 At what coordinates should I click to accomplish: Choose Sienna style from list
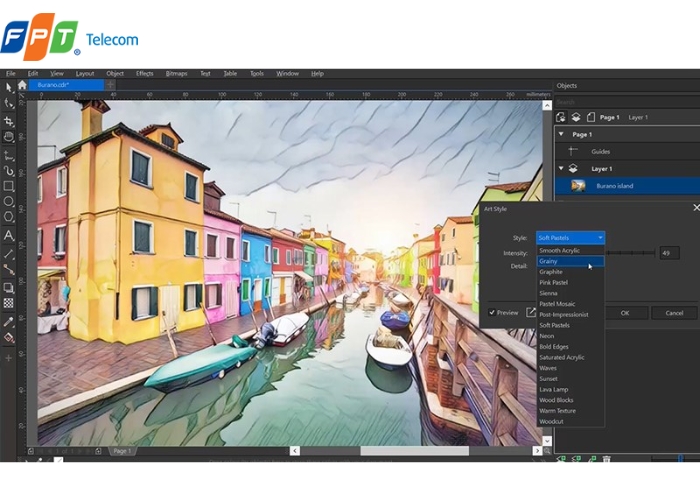[571, 293]
